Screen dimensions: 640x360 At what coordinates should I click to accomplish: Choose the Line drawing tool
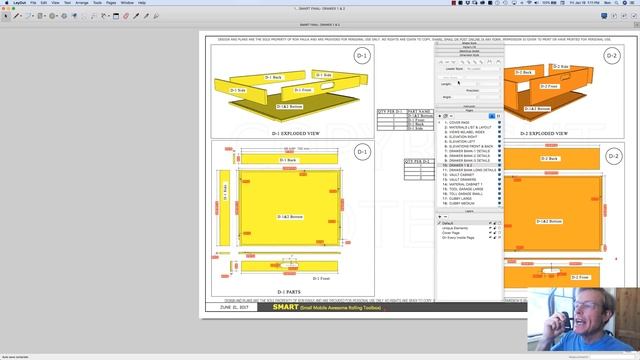[16, 16]
